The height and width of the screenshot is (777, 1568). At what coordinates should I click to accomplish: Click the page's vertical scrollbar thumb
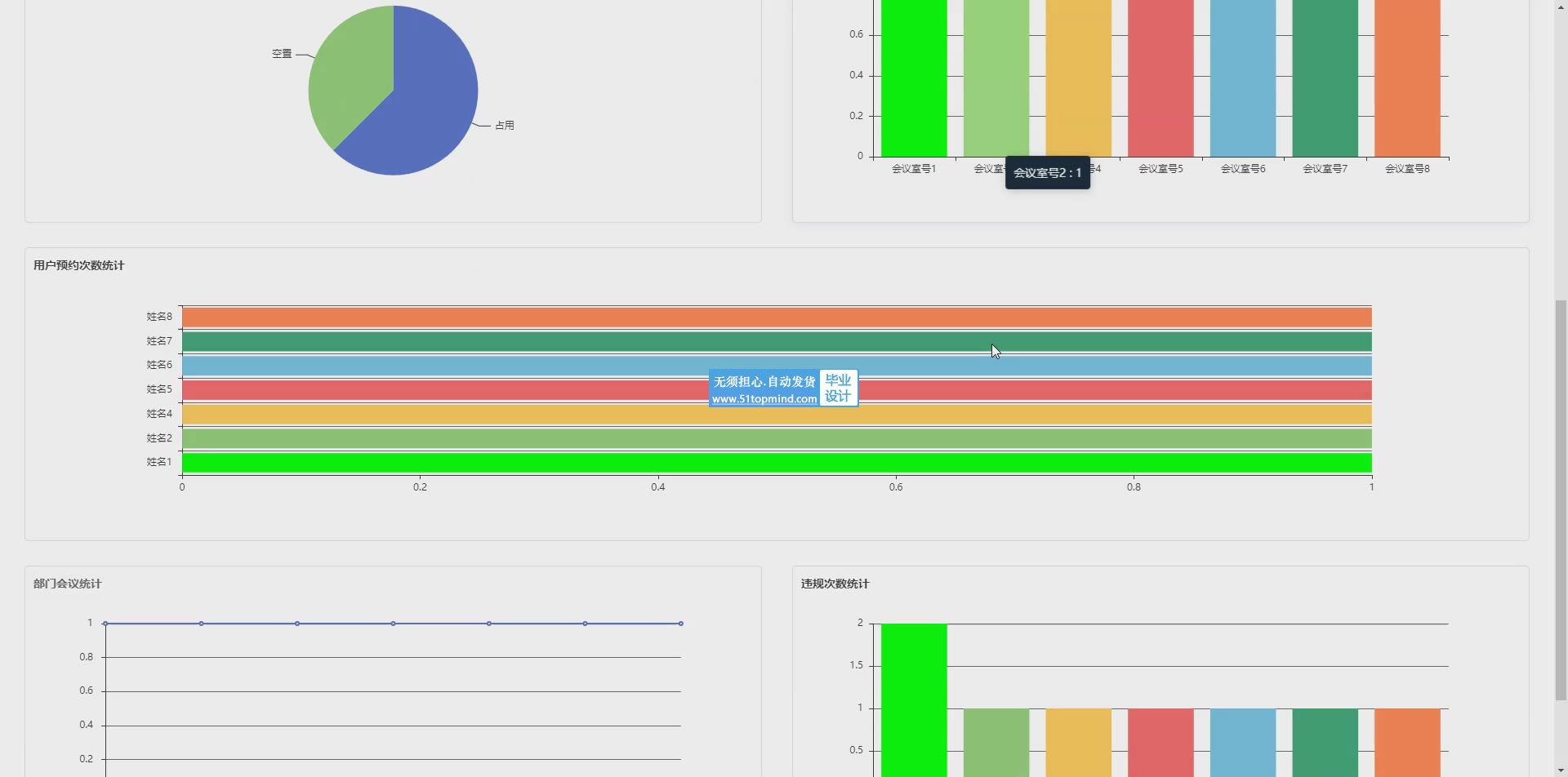coord(1561,499)
